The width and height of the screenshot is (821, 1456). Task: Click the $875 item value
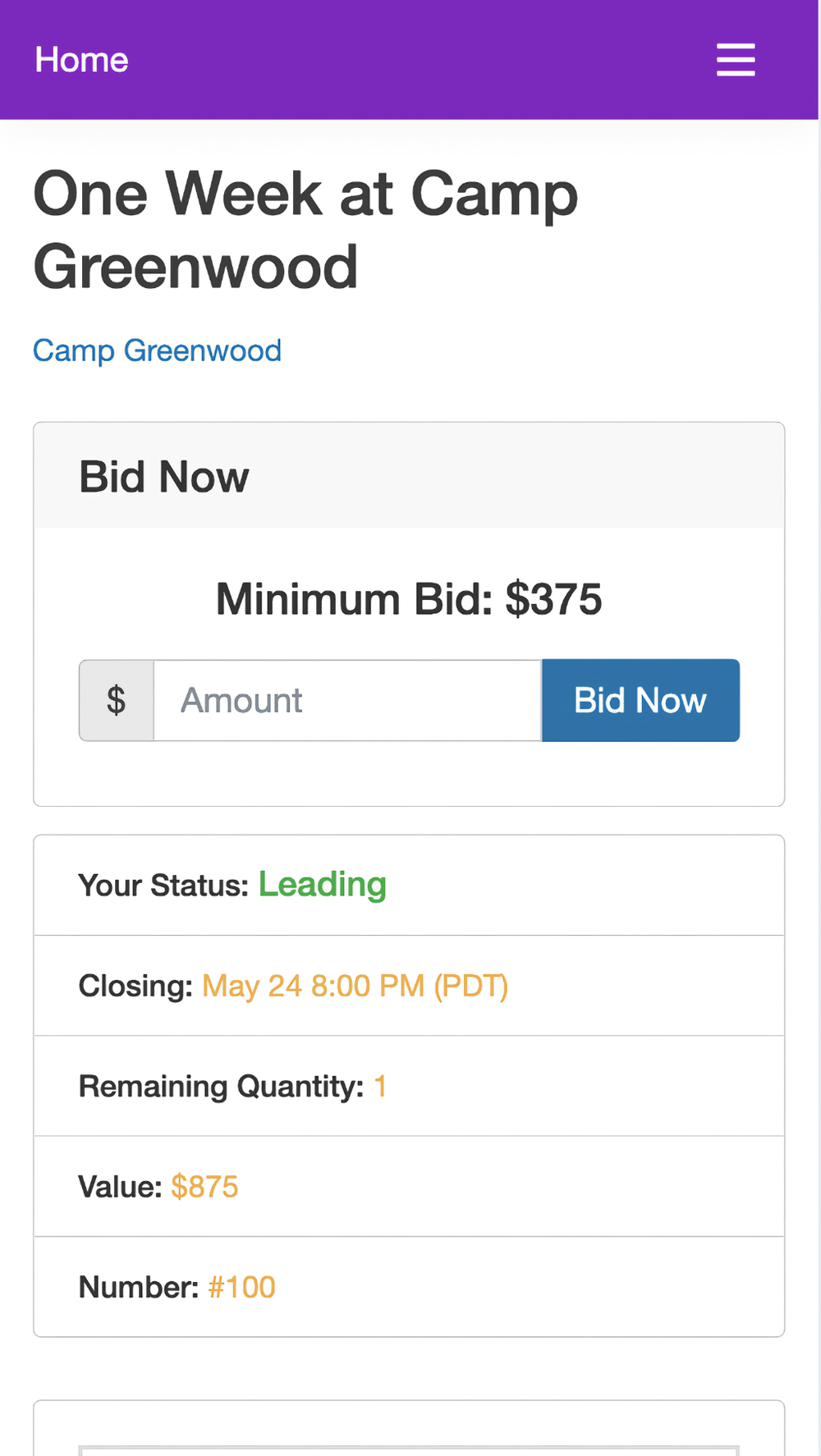pos(204,1187)
